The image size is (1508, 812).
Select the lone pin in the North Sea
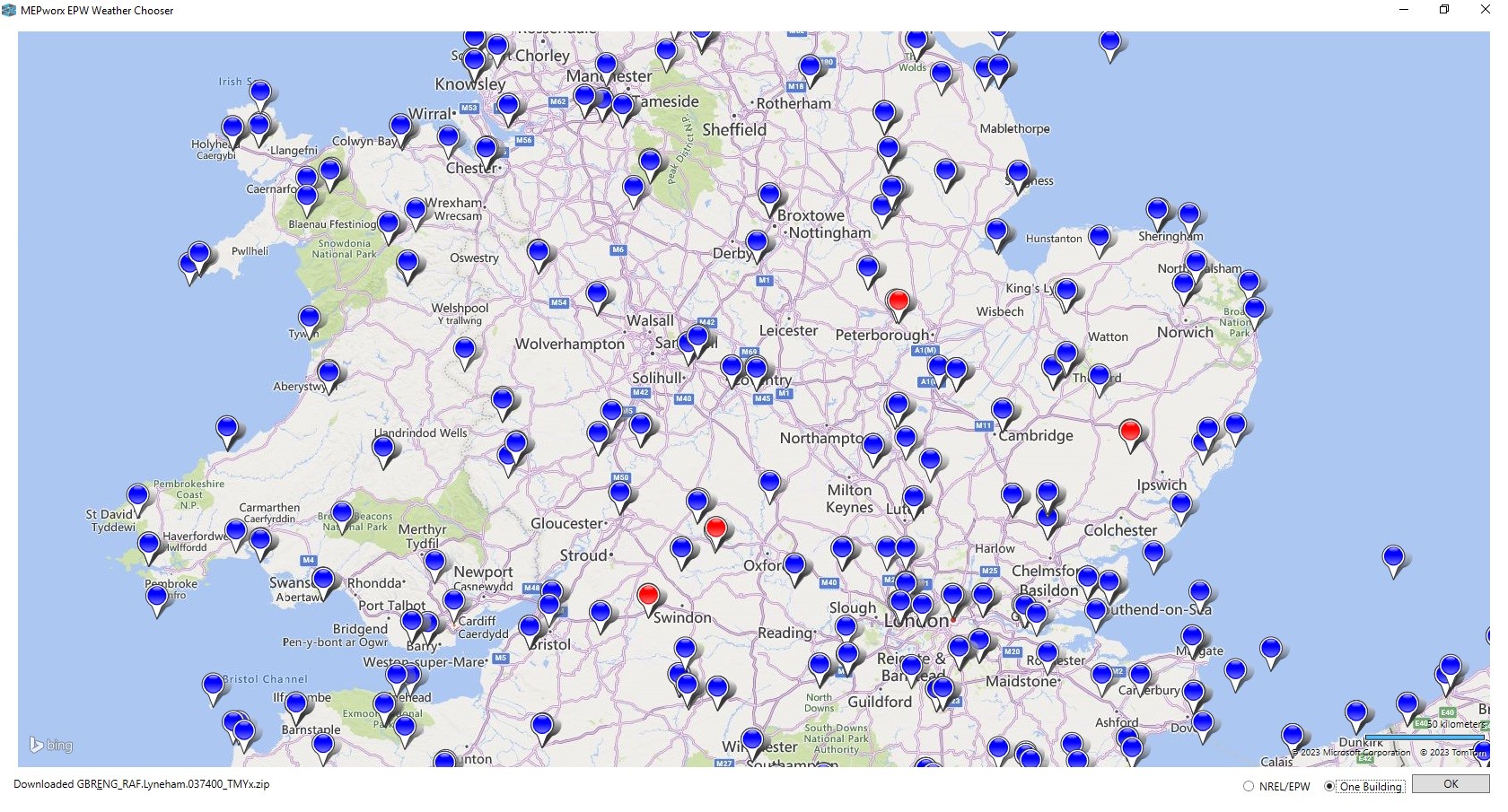click(1393, 561)
